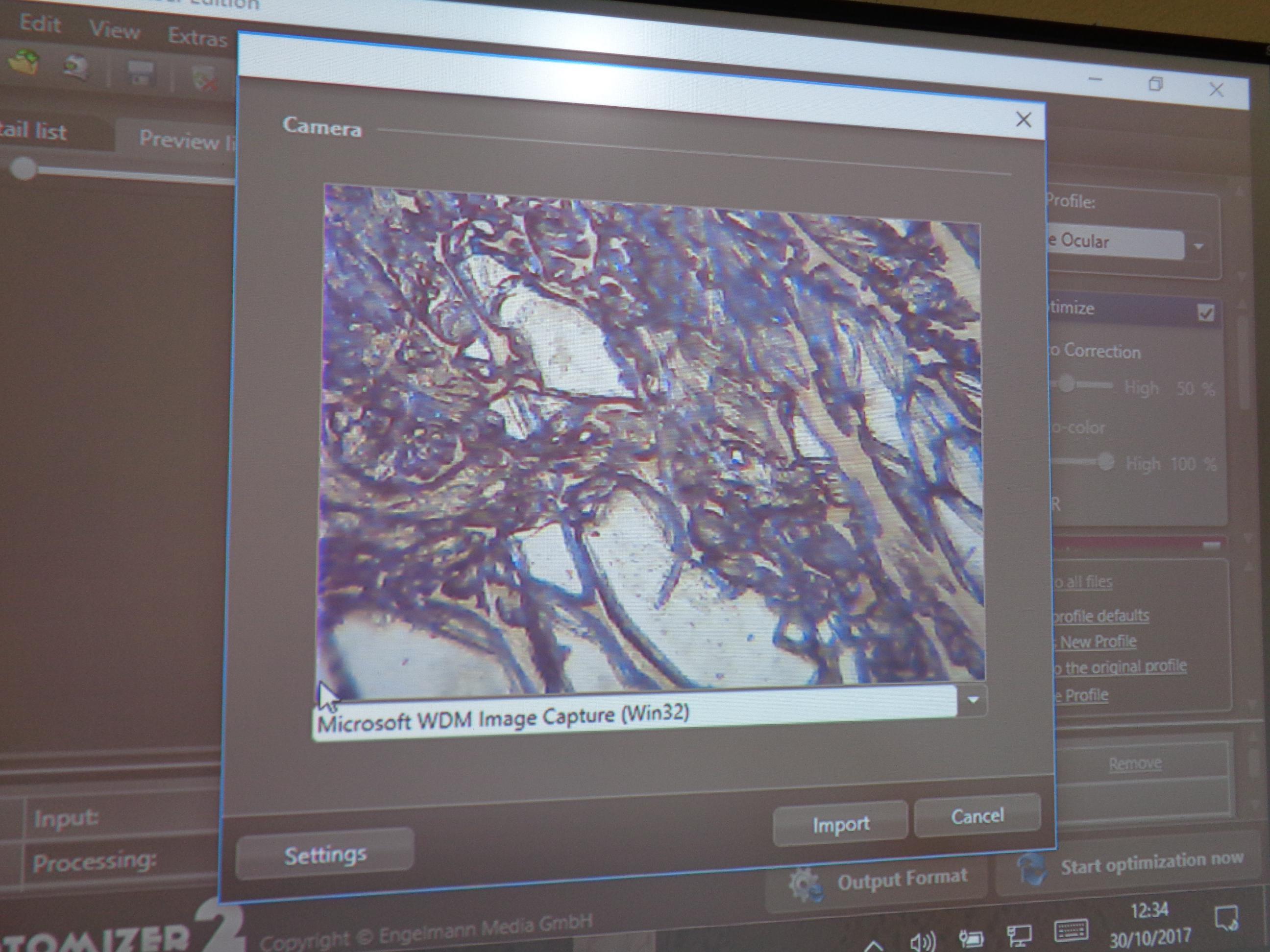Click the Cancel button in Camera dialog

[977, 815]
